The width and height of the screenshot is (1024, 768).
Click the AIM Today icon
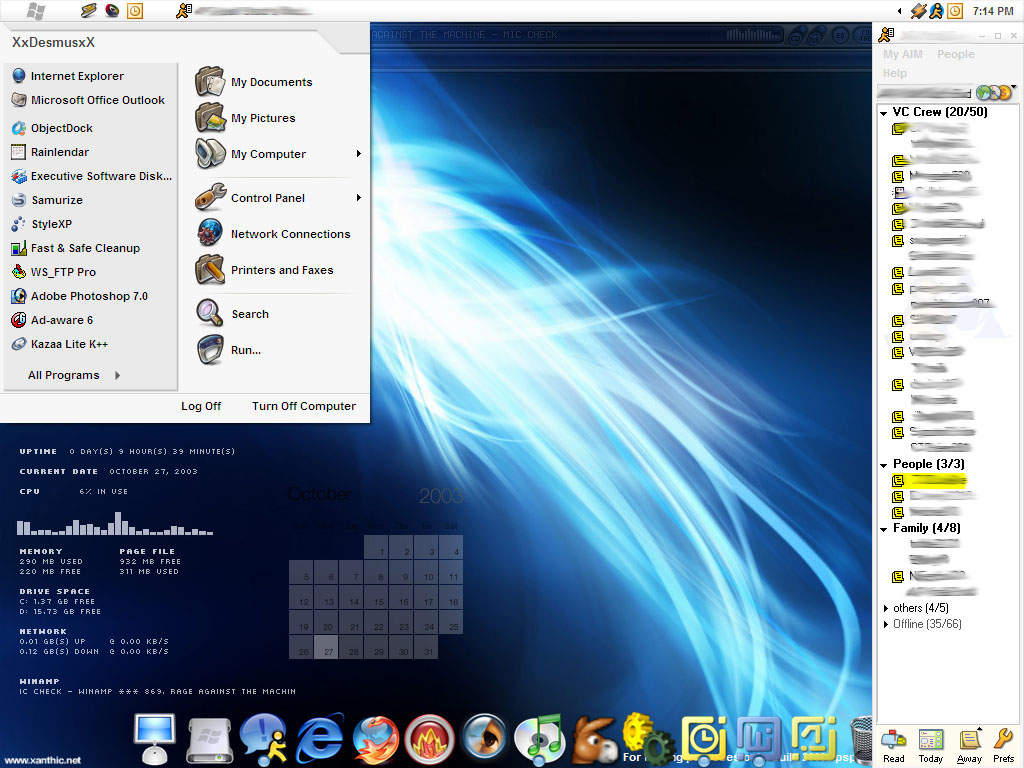pos(931,745)
